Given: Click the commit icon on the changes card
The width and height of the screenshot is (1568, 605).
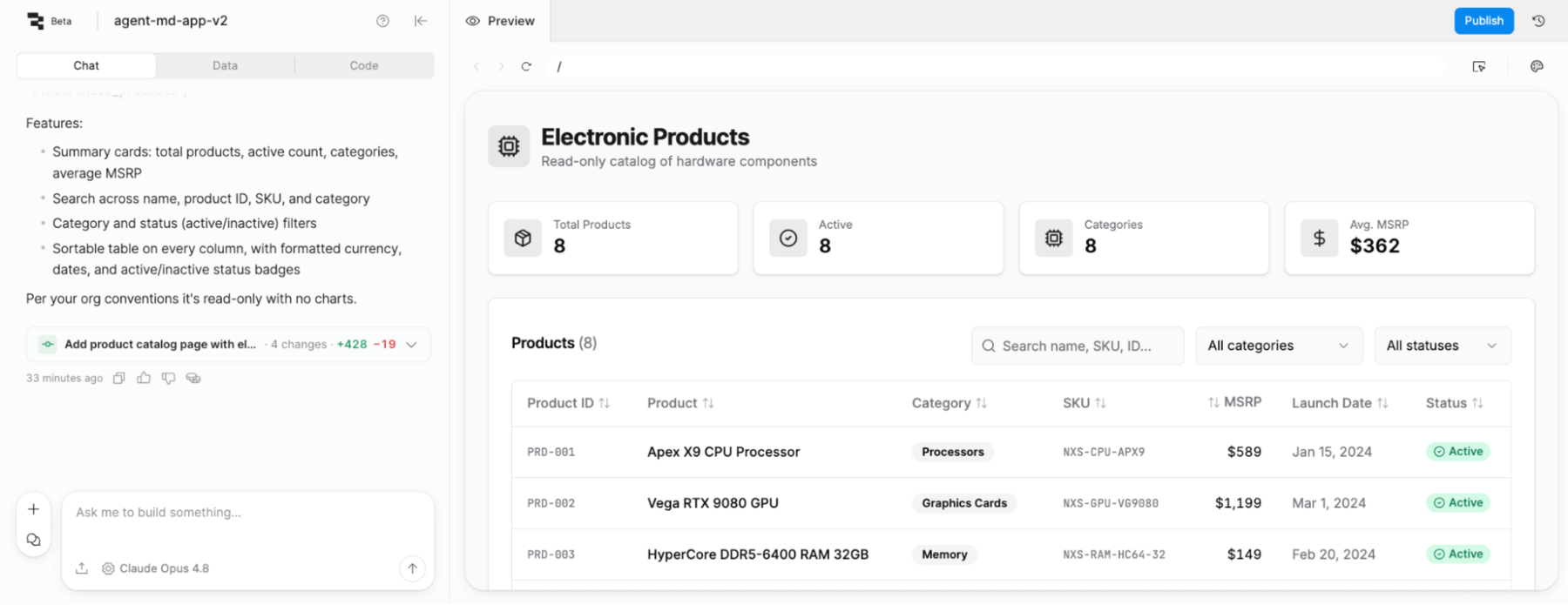Looking at the screenshot, I should point(48,345).
